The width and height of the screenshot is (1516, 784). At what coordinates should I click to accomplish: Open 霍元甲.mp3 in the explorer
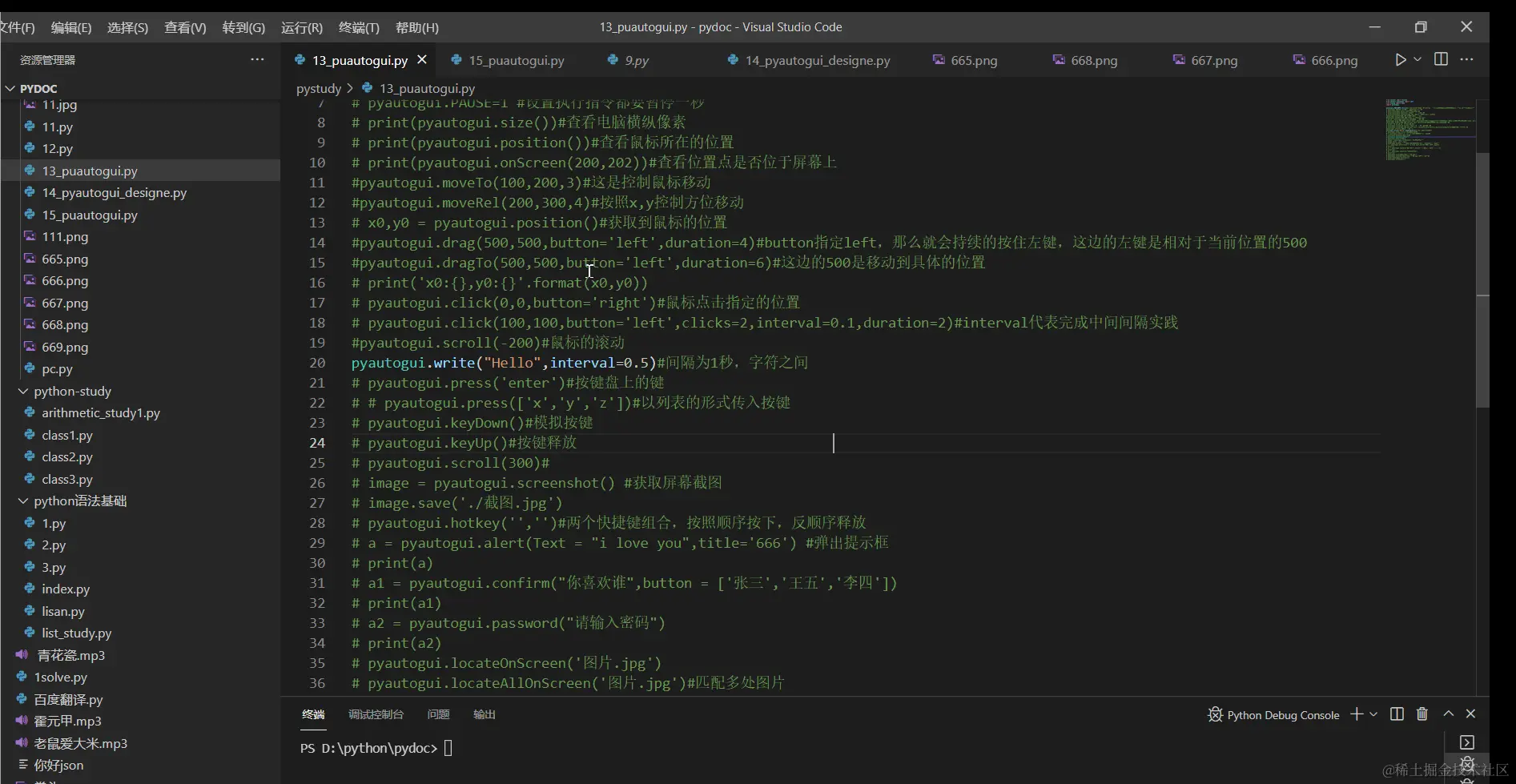click(67, 721)
